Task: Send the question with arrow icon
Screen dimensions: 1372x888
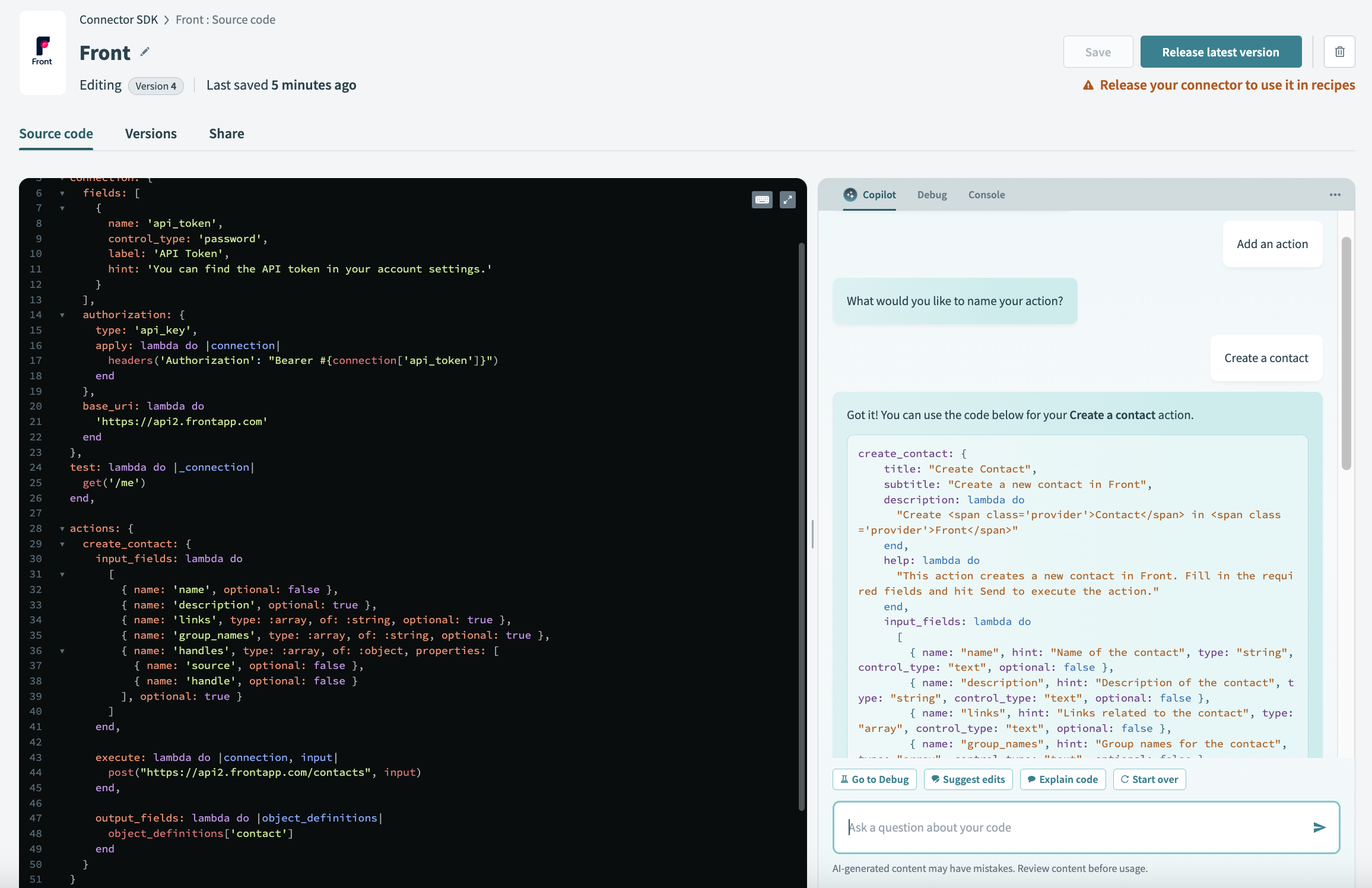Action: (1319, 827)
